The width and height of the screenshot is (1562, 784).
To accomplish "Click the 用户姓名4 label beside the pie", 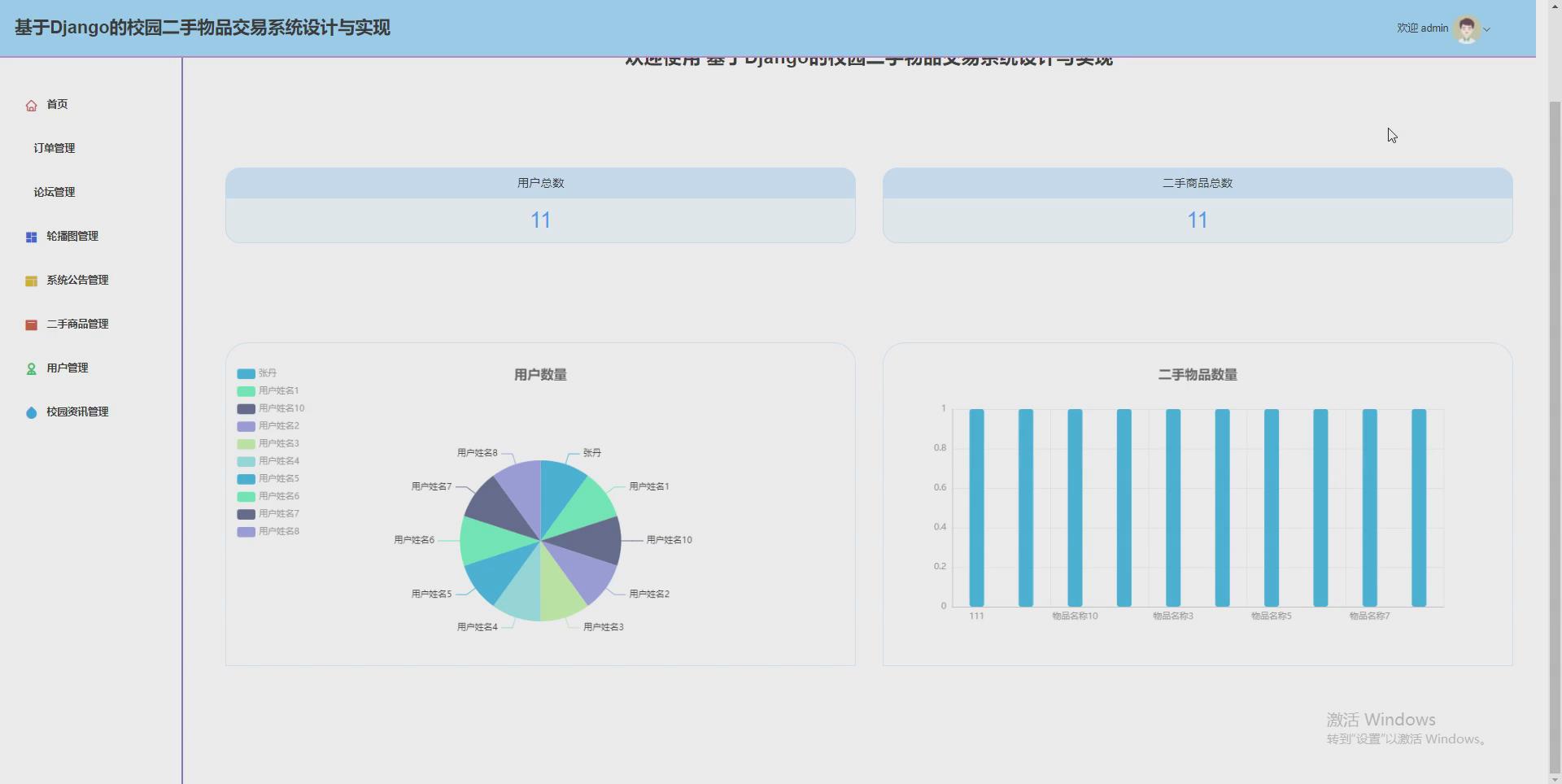I will click(x=477, y=627).
